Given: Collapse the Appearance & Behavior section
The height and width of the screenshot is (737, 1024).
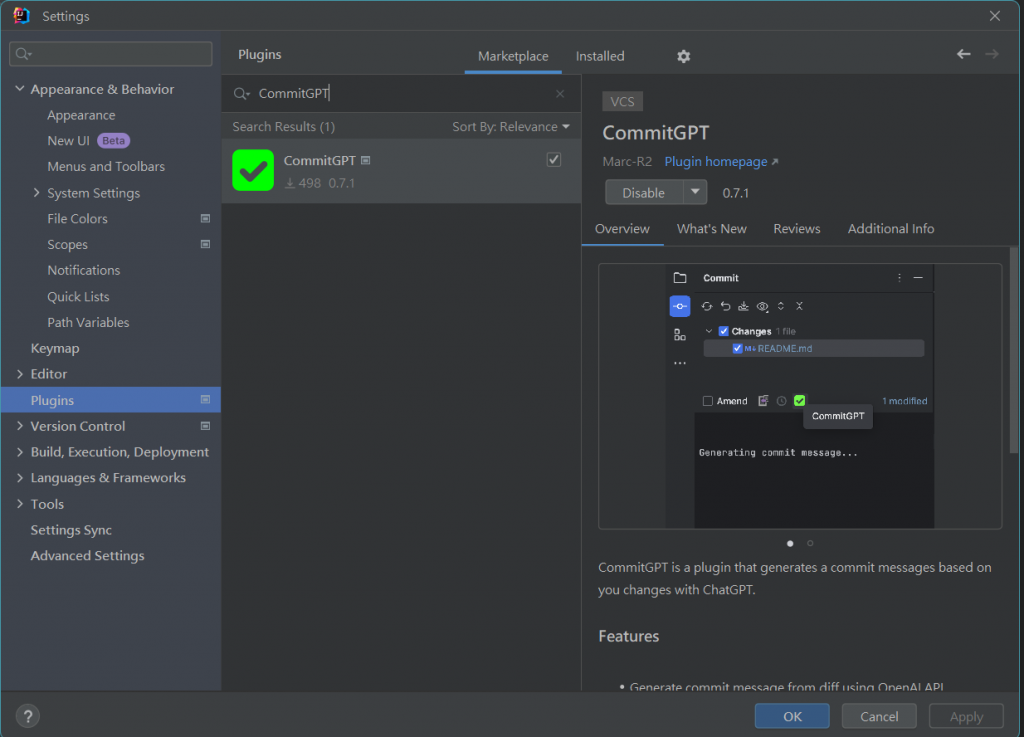Looking at the screenshot, I should coord(20,89).
